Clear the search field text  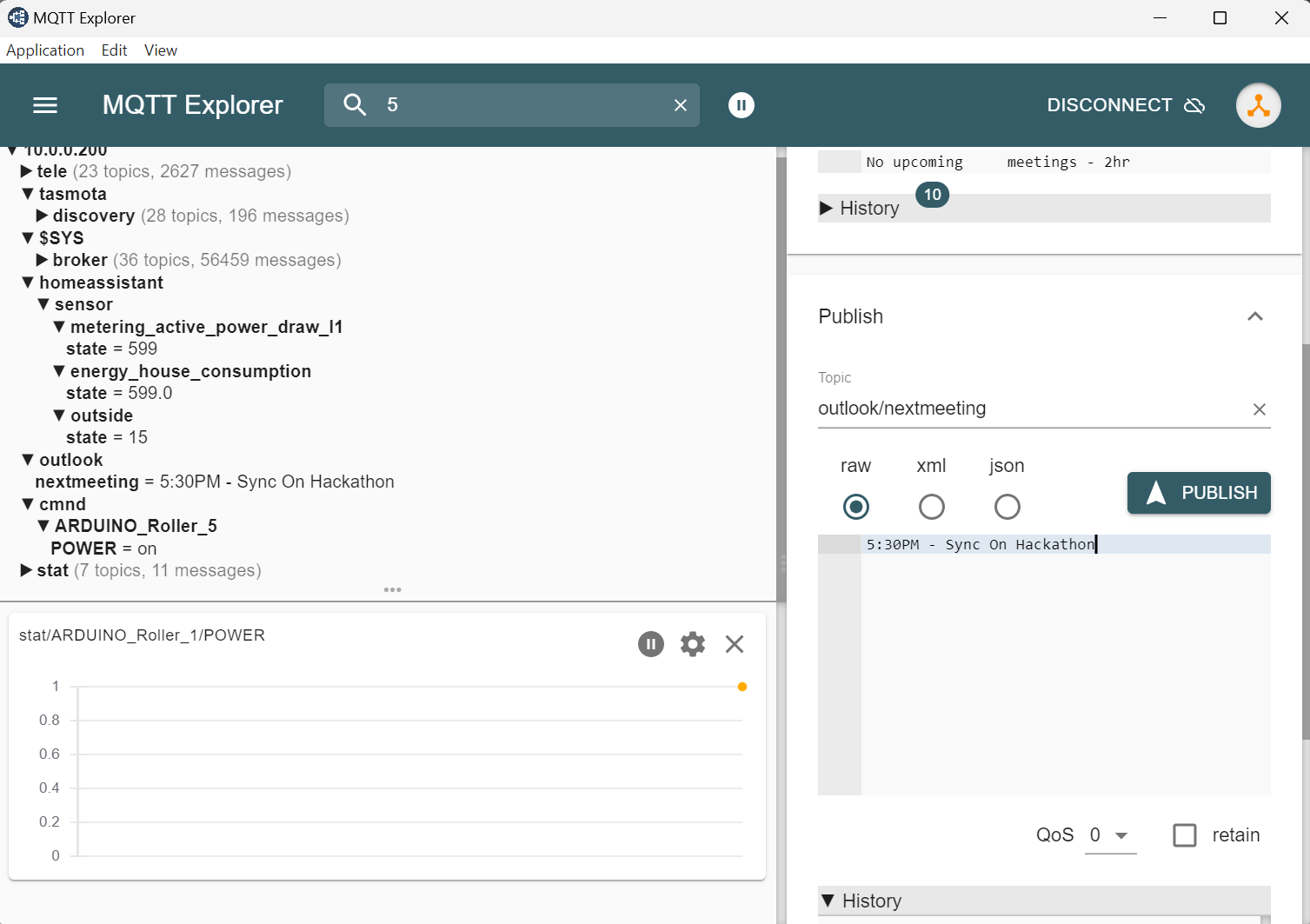pos(681,105)
